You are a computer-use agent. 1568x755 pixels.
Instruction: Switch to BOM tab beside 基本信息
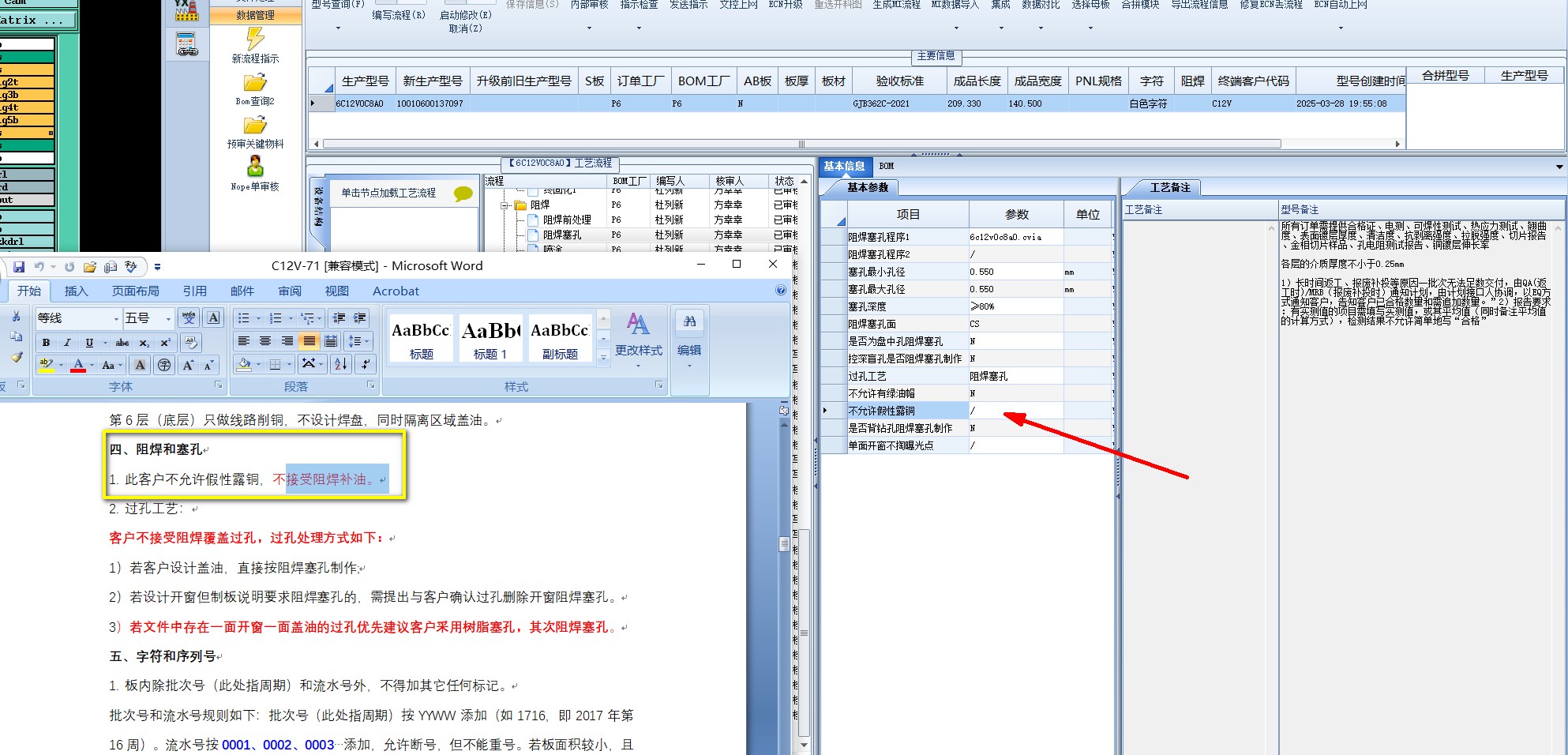click(x=887, y=166)
